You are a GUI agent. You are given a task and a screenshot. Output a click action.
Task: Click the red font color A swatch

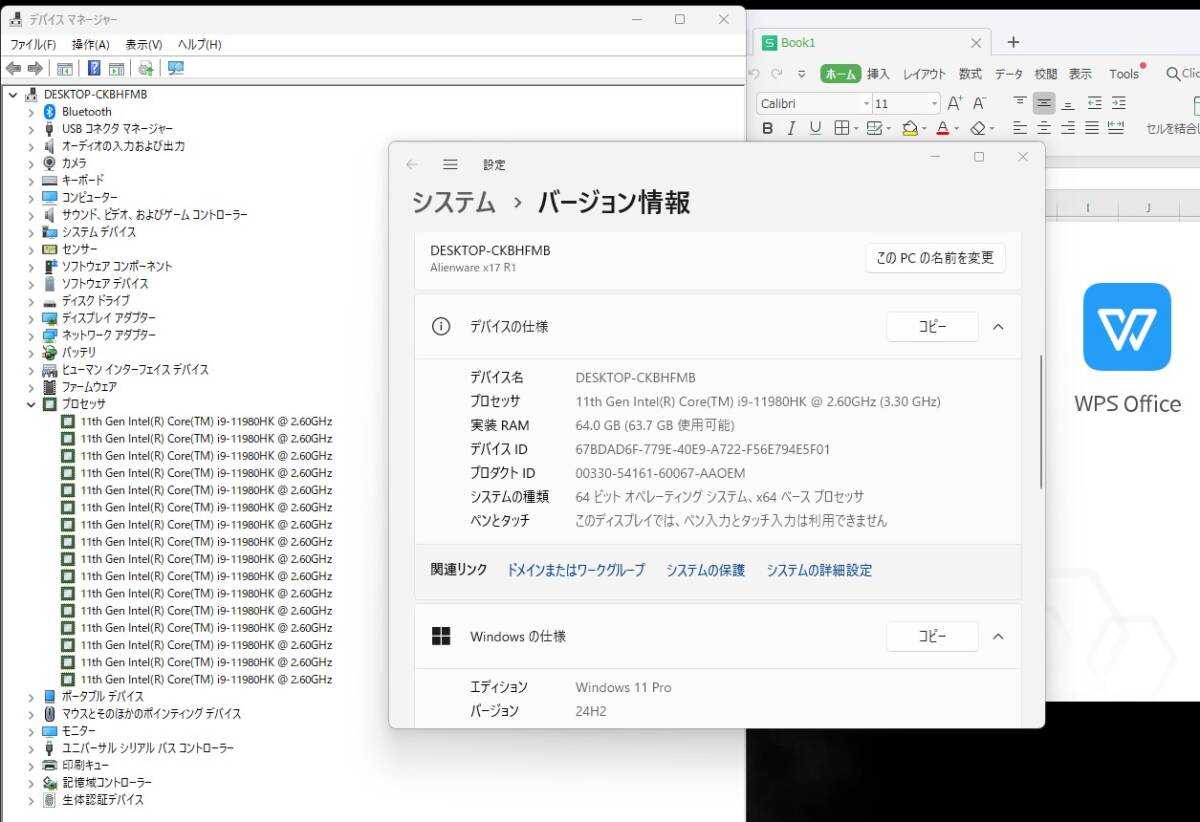942,128
